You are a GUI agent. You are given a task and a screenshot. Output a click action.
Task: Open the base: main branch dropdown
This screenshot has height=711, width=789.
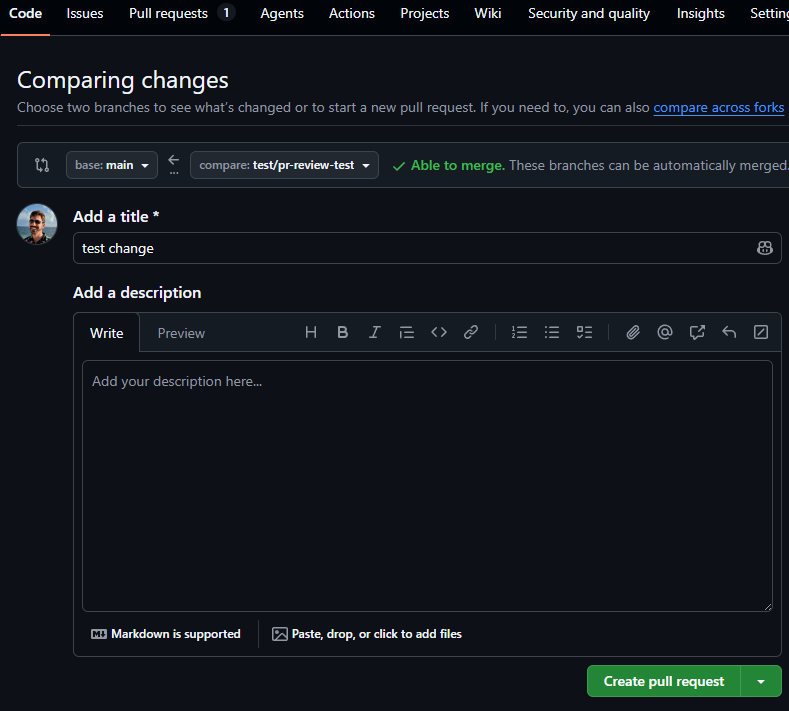point(112,165)
